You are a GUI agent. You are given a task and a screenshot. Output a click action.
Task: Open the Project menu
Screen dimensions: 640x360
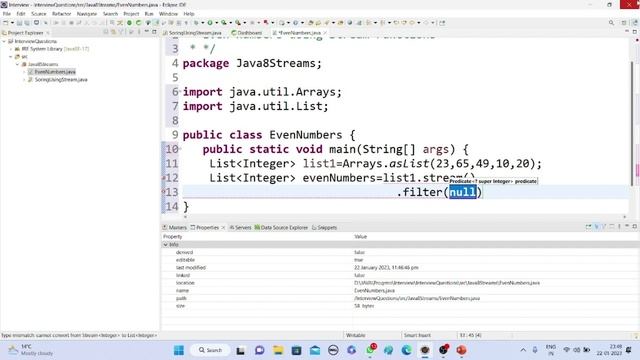131,13
